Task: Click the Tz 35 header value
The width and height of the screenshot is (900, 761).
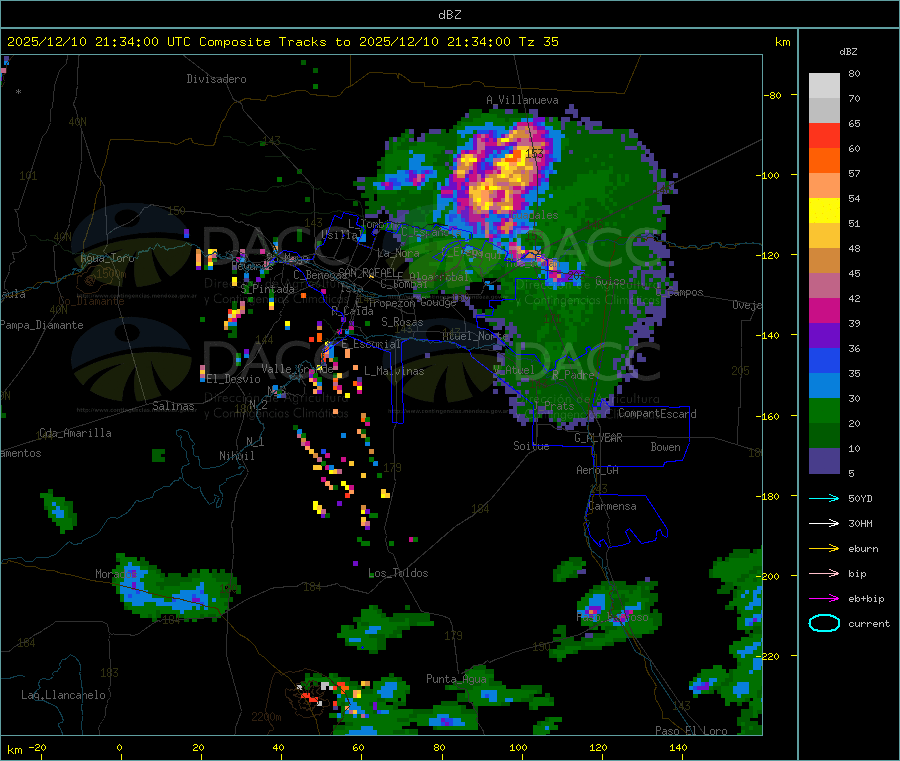Action: click(539, 42)
